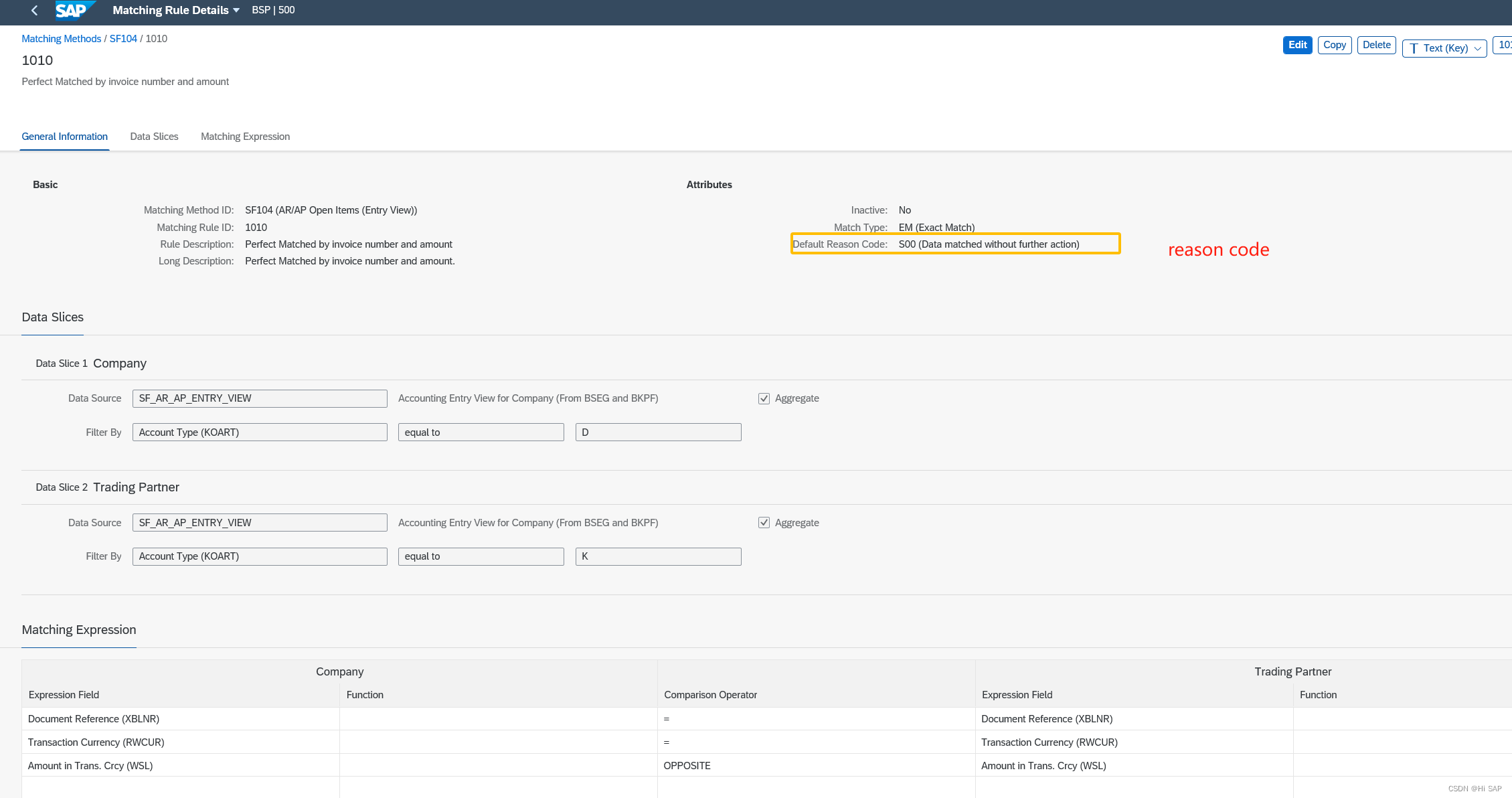This screenshot has height=798, width=1512.
Task: Click the SF_AR_AP_ENTRY_VIEW data source field
Action: click(x=260, y=398)
